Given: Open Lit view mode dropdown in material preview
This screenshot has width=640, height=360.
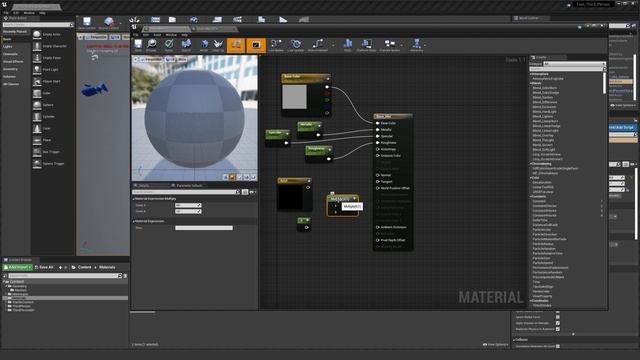Looking at the screenshot, I should (x=170, y=60).
